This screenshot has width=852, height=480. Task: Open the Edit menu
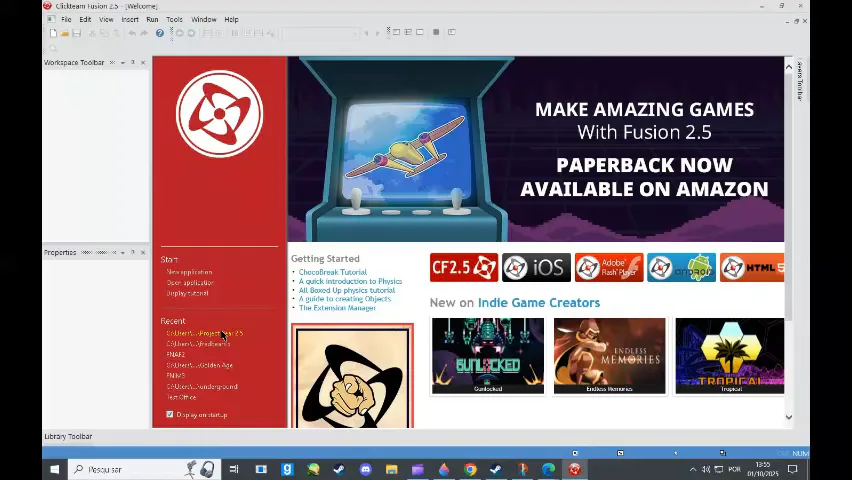click(85, 20)
